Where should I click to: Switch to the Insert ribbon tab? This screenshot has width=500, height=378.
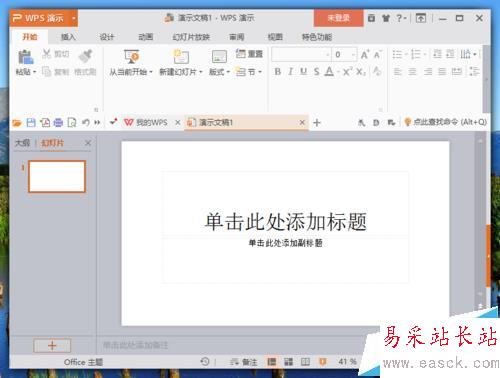tap(68, 37)
